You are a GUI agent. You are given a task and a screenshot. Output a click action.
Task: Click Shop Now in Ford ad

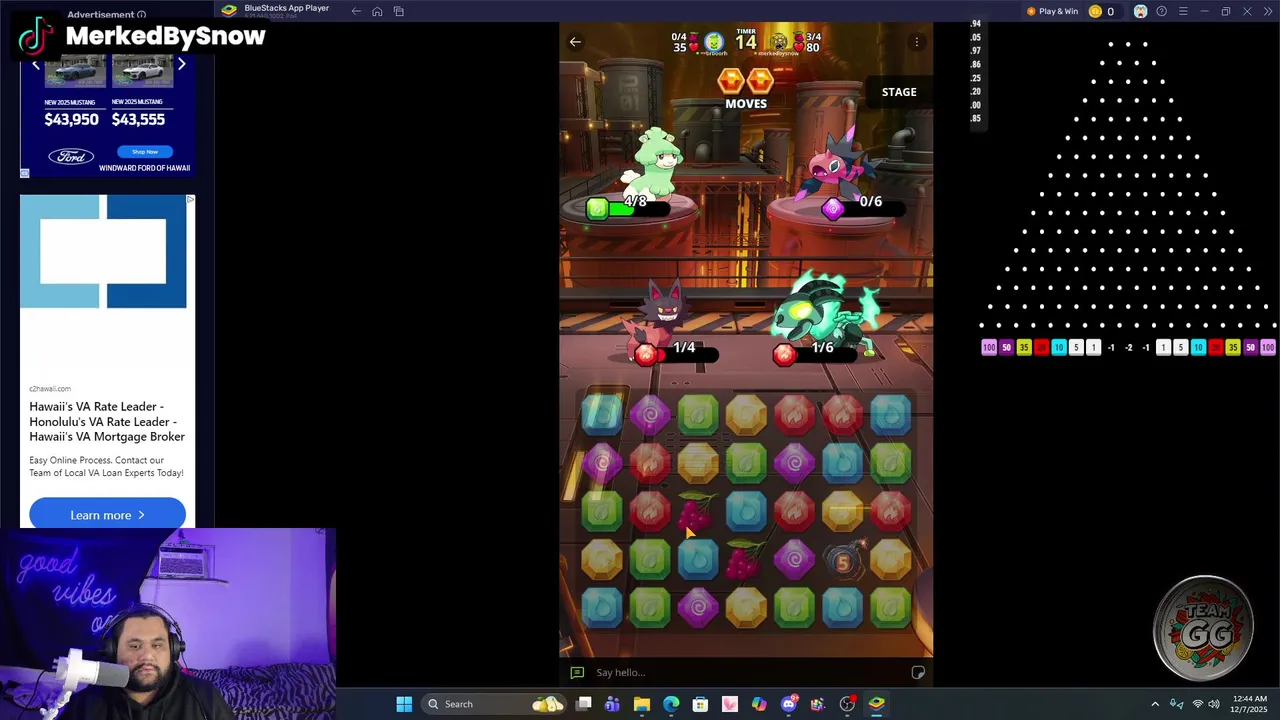pos(145,152)
